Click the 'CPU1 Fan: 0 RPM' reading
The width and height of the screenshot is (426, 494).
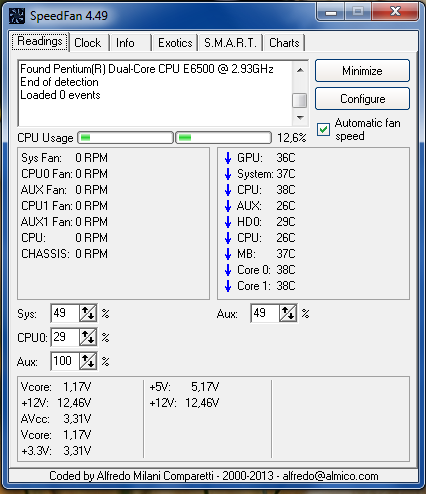64,206
